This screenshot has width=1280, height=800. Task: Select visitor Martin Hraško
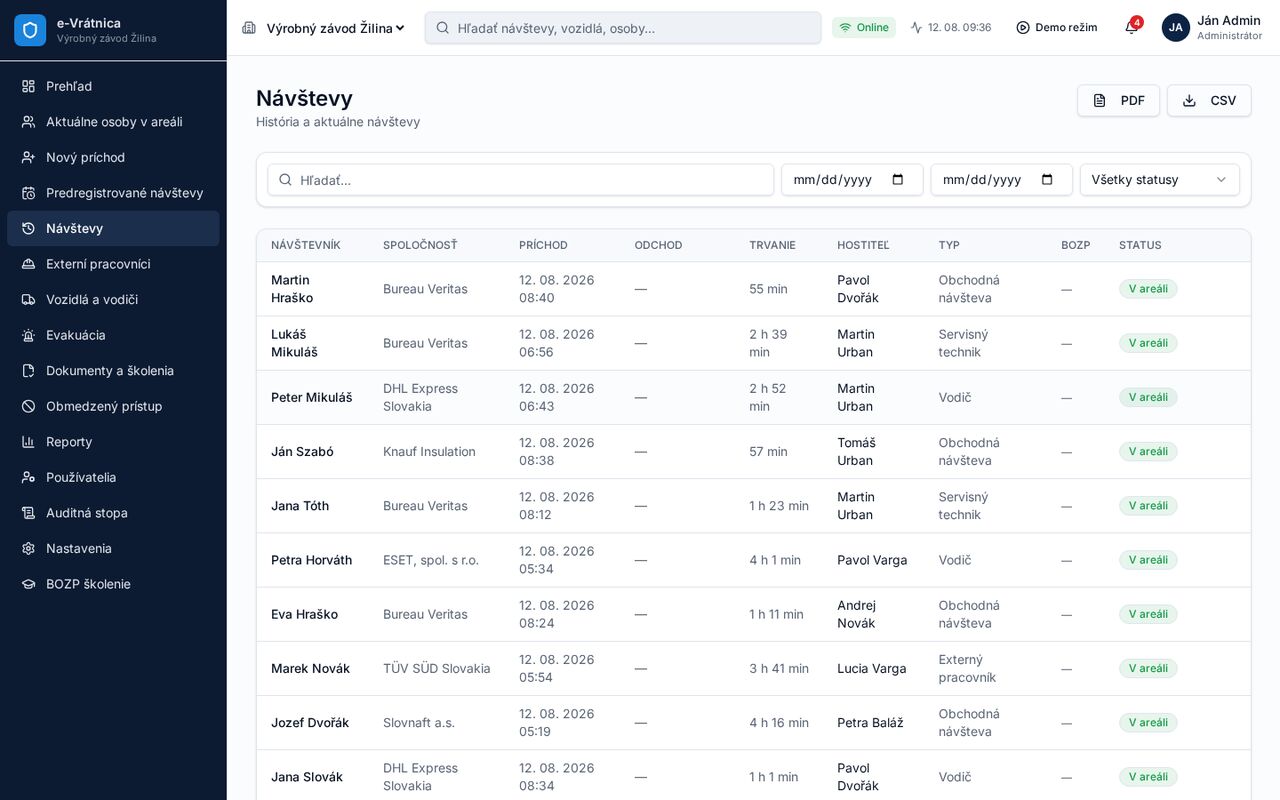[x=292, y=289]
